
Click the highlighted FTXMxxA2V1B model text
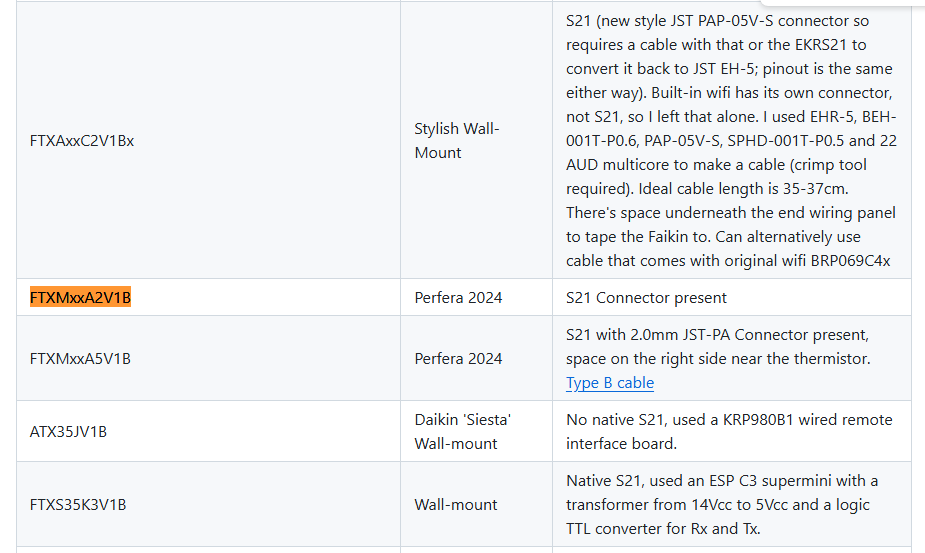coord(80,297)
